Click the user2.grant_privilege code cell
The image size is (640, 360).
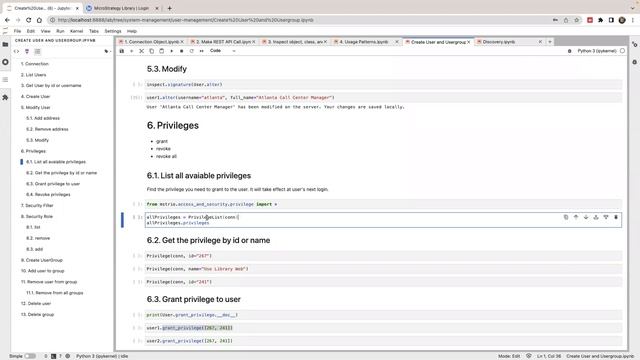[x=383, y=341]
